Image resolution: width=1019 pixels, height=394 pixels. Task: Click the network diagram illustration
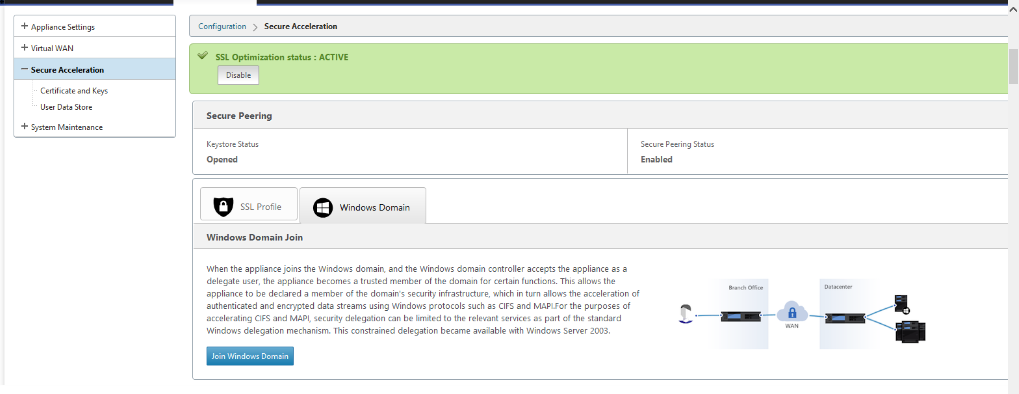801,315
